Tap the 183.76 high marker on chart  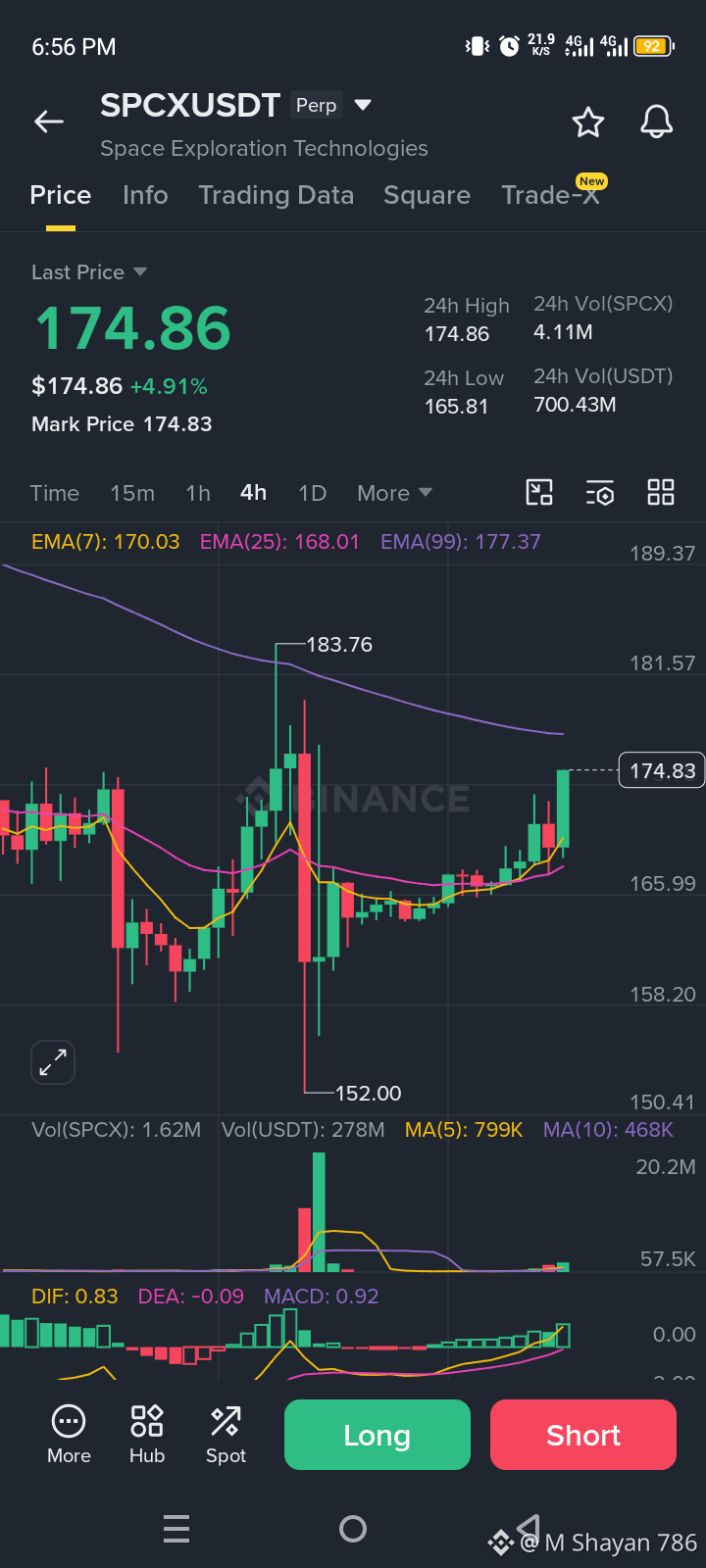339,645
